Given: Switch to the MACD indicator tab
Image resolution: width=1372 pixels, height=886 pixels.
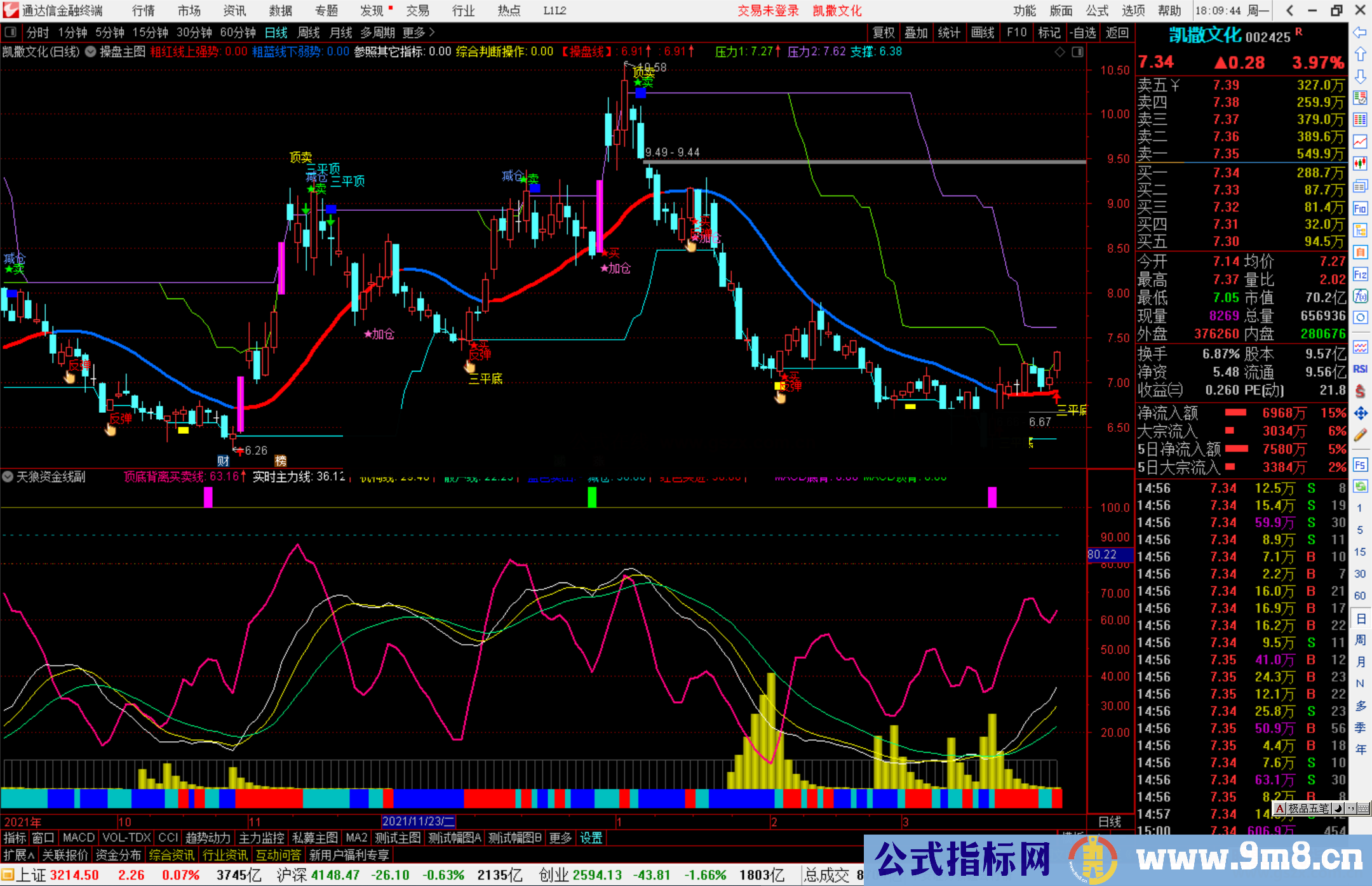Looking at the screenshot, I should (79, 838).
